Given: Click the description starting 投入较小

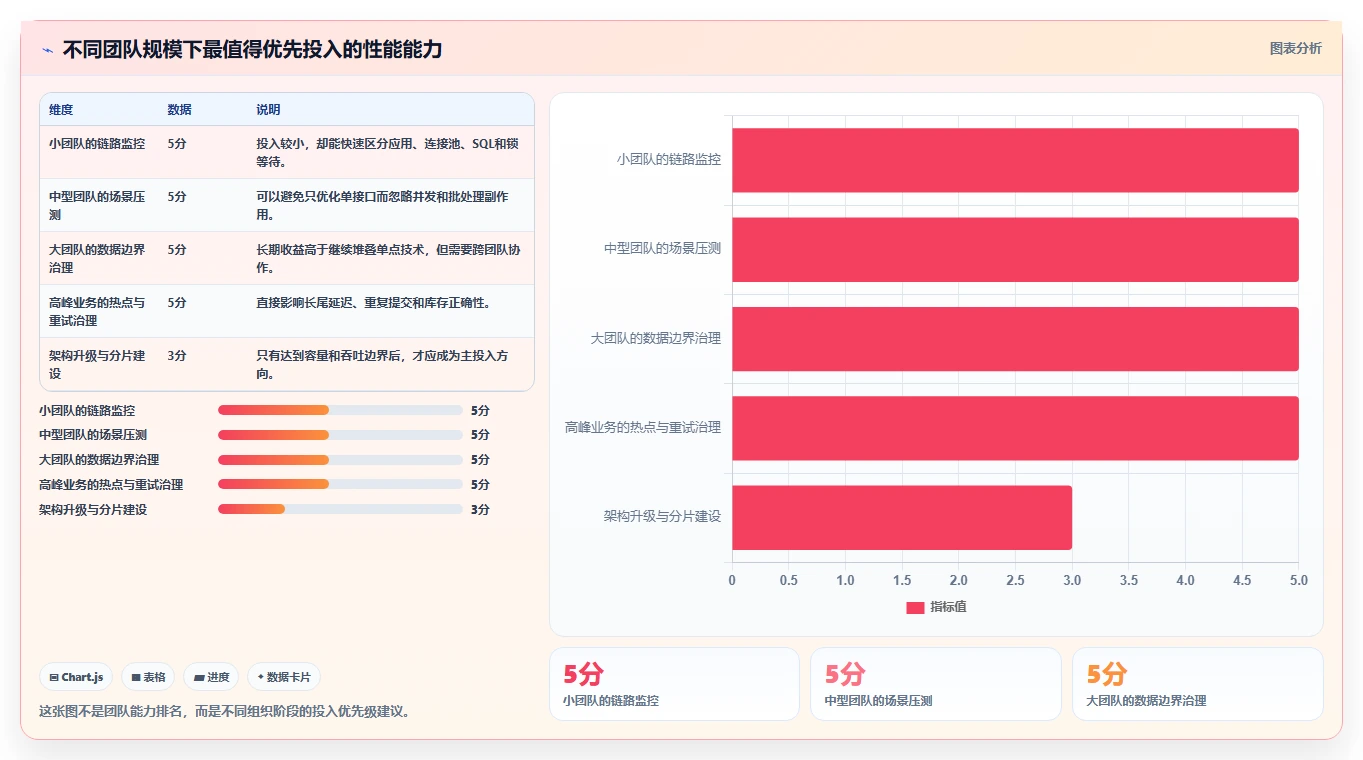Looking at the screenshot, I should pyautogui.click(x=387, y=152).
